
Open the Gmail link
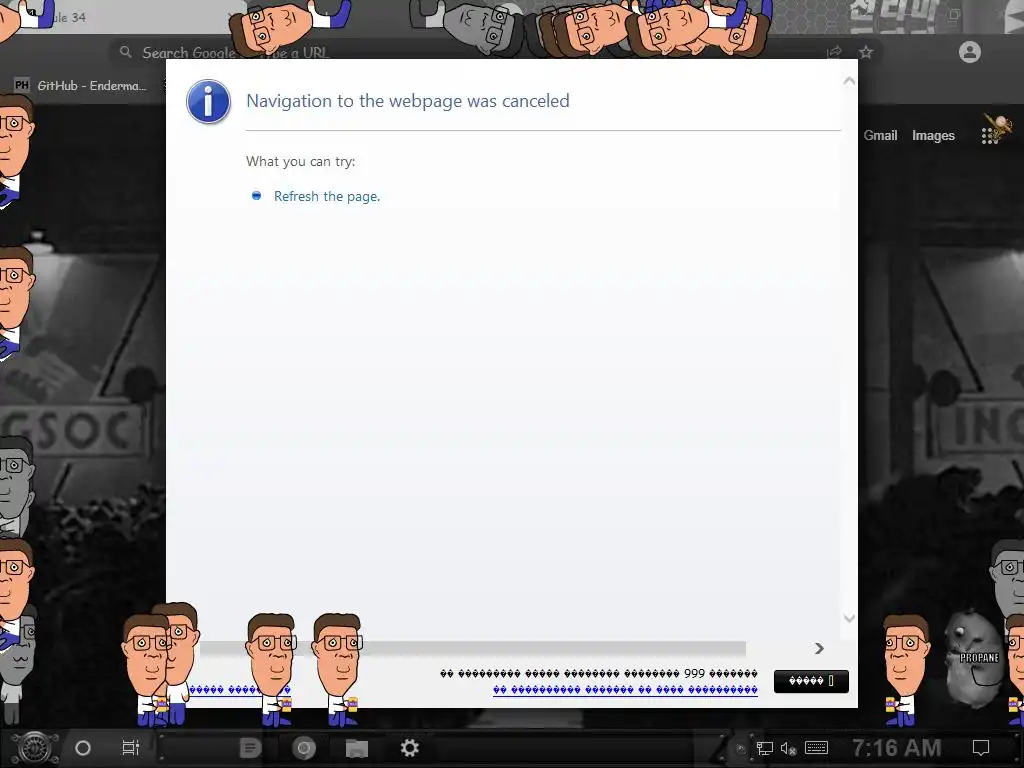coord(880,135)
